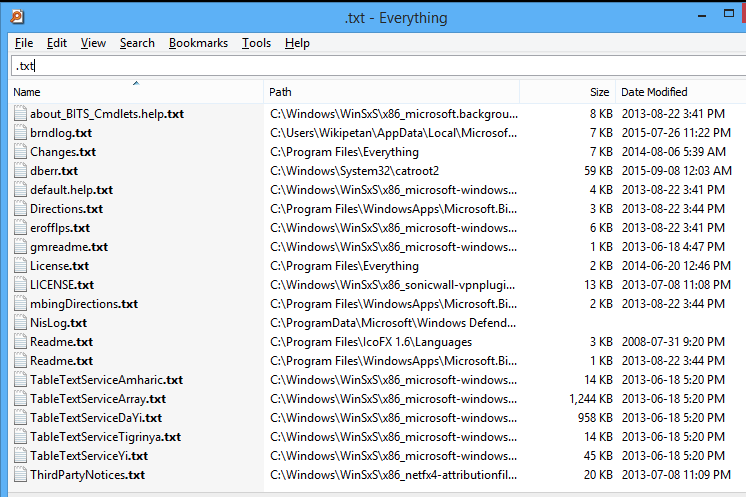This screenshot has width=746, height=497.
Task: Select the file icon next to Changes.txt
Action: [x=20, y=152]
